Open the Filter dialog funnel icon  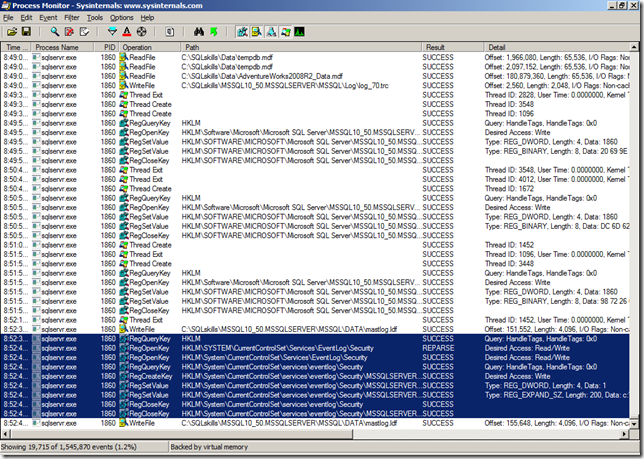(112, 32)
